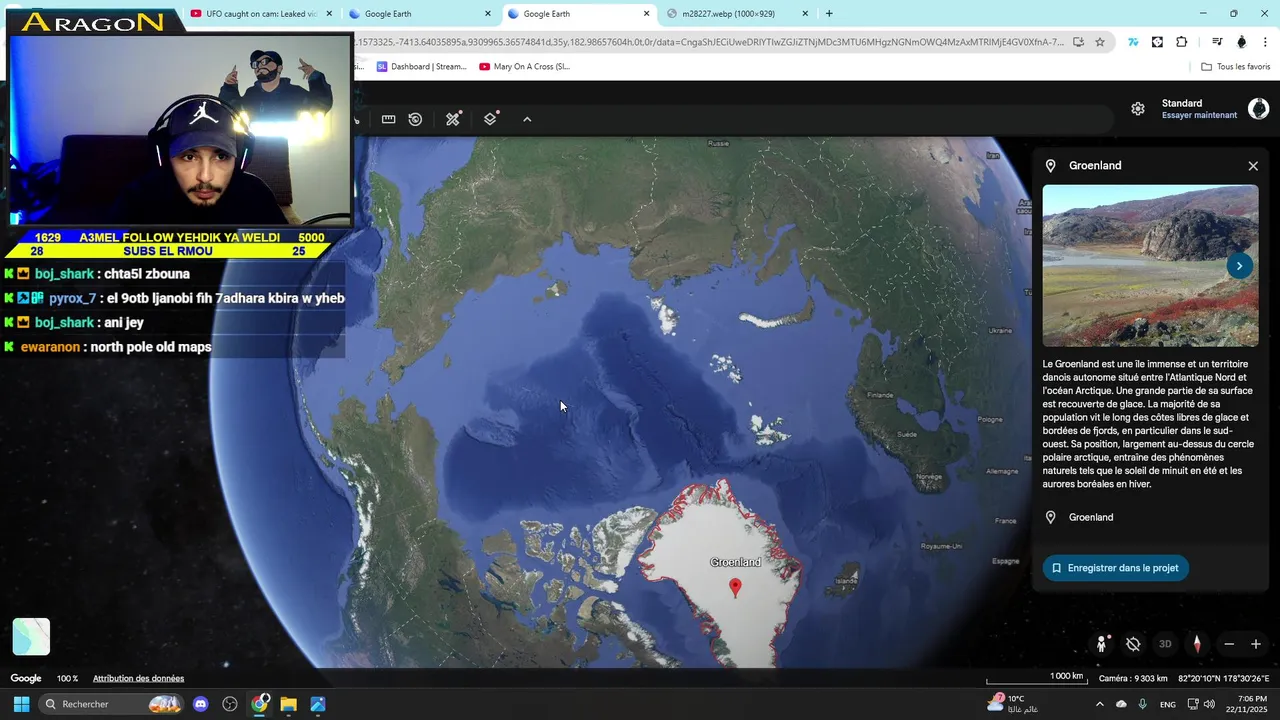This screenshot has height=720, width=1280.
Task: Click the OneDrive cloud tray icon
Action: [x=1121, y=704]
